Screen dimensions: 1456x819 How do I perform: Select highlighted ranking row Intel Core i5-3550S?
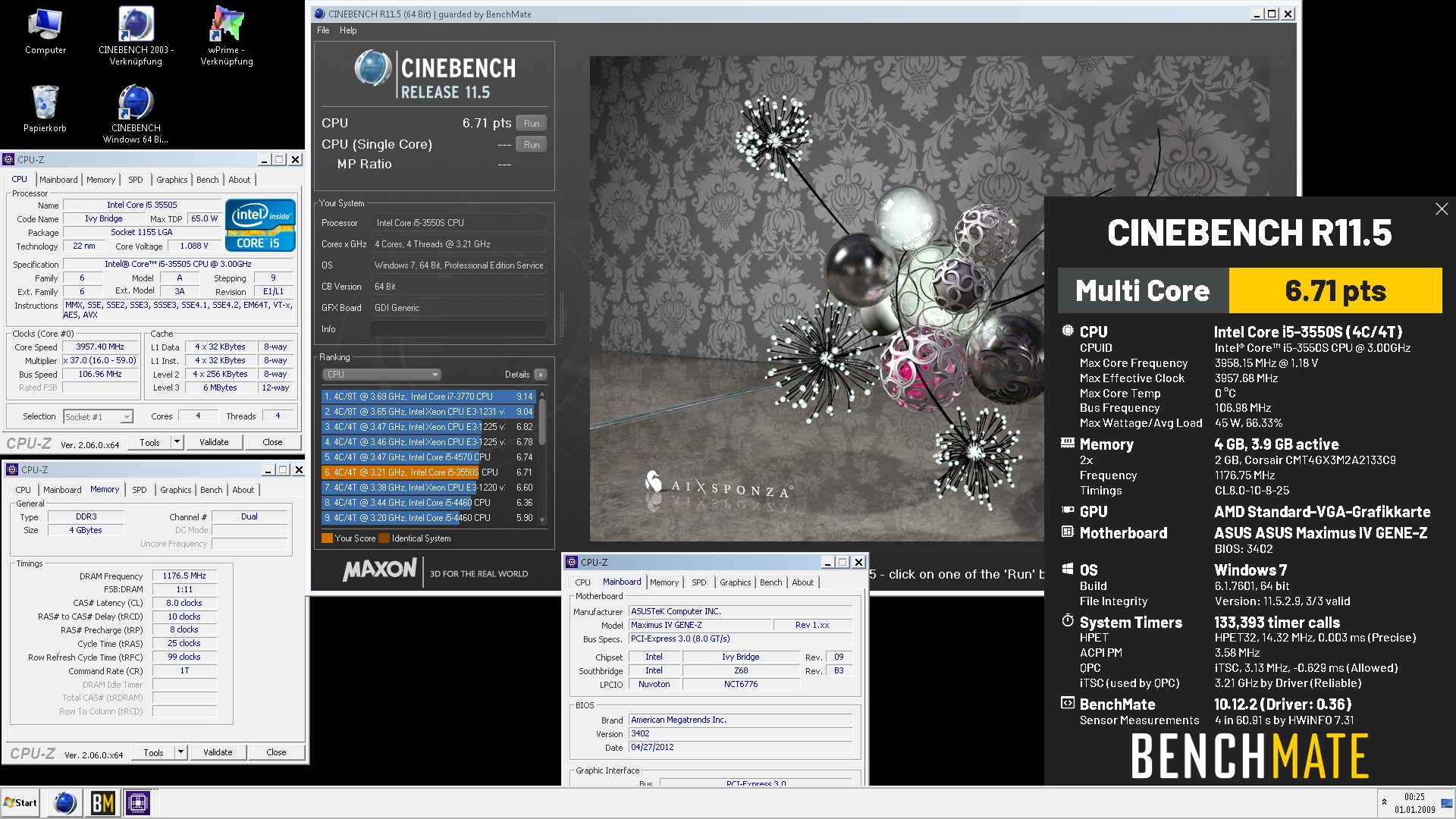tap(428, 472)
